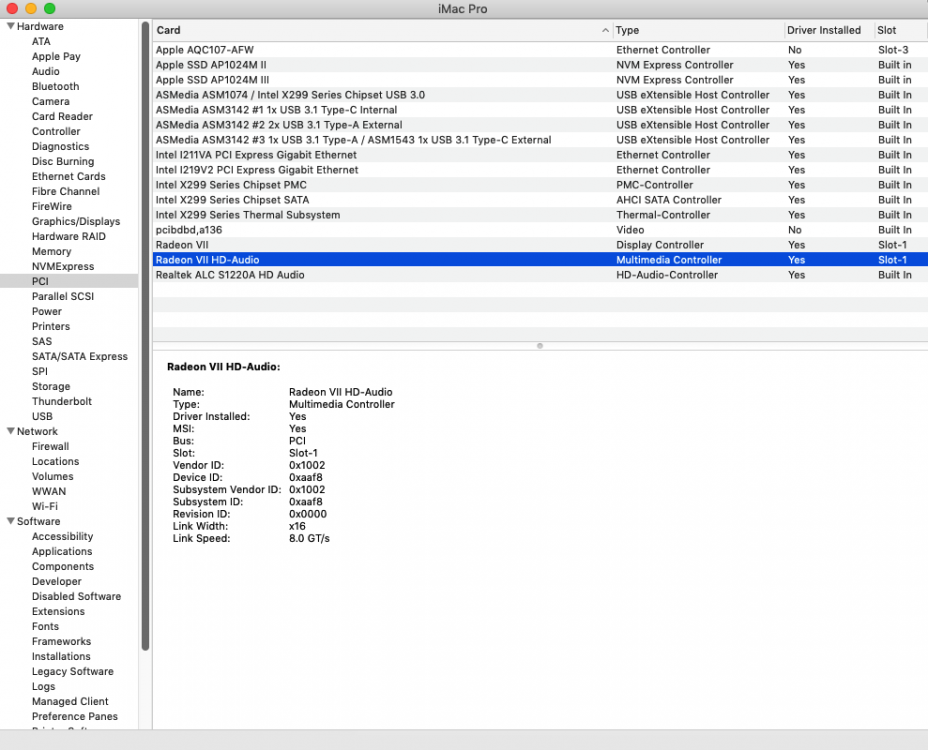Image resolution: width=928 pixels, height=750 pixels.
Task: Collapse the Software section triangle
Action: (11, 521)
